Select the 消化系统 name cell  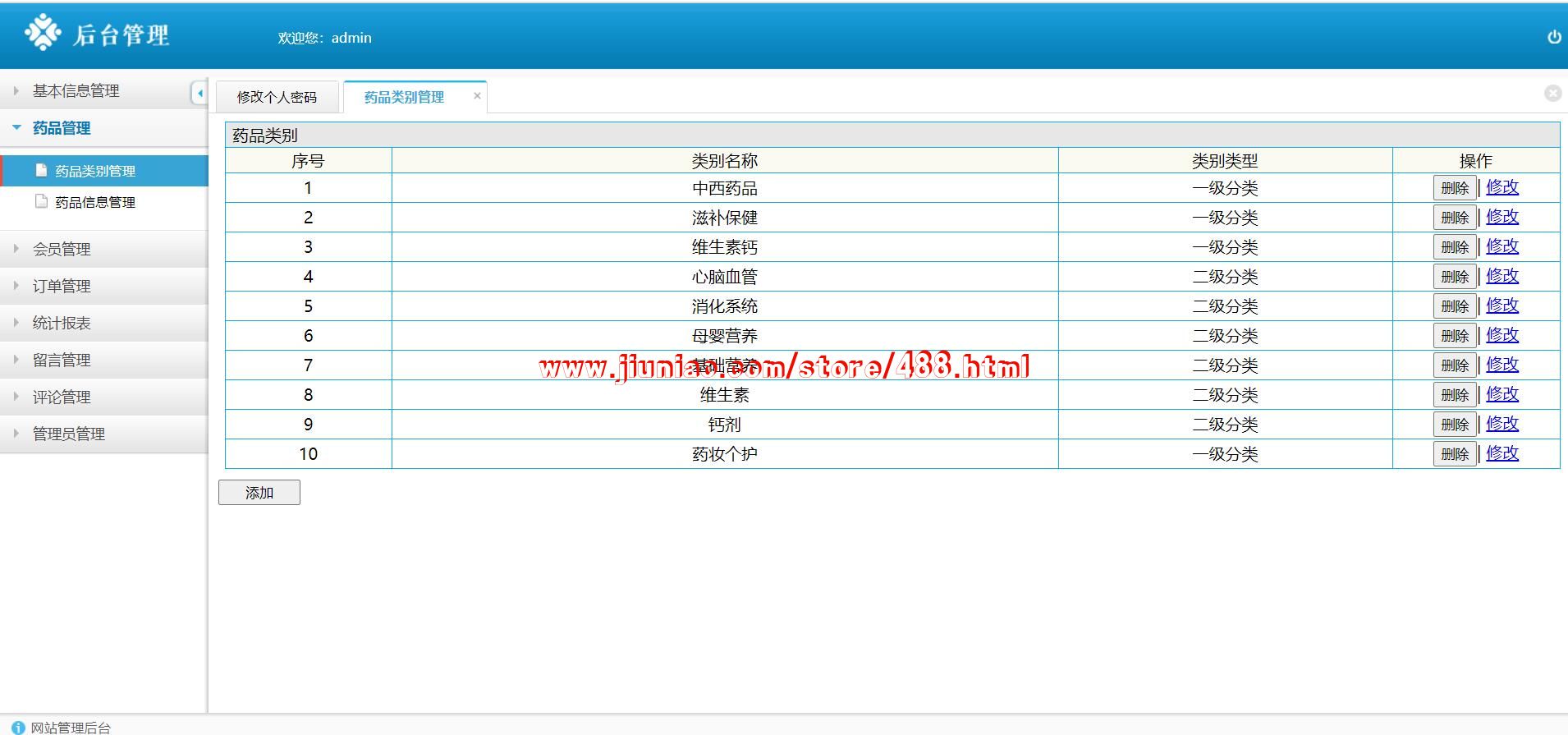[x=725, y=306]
